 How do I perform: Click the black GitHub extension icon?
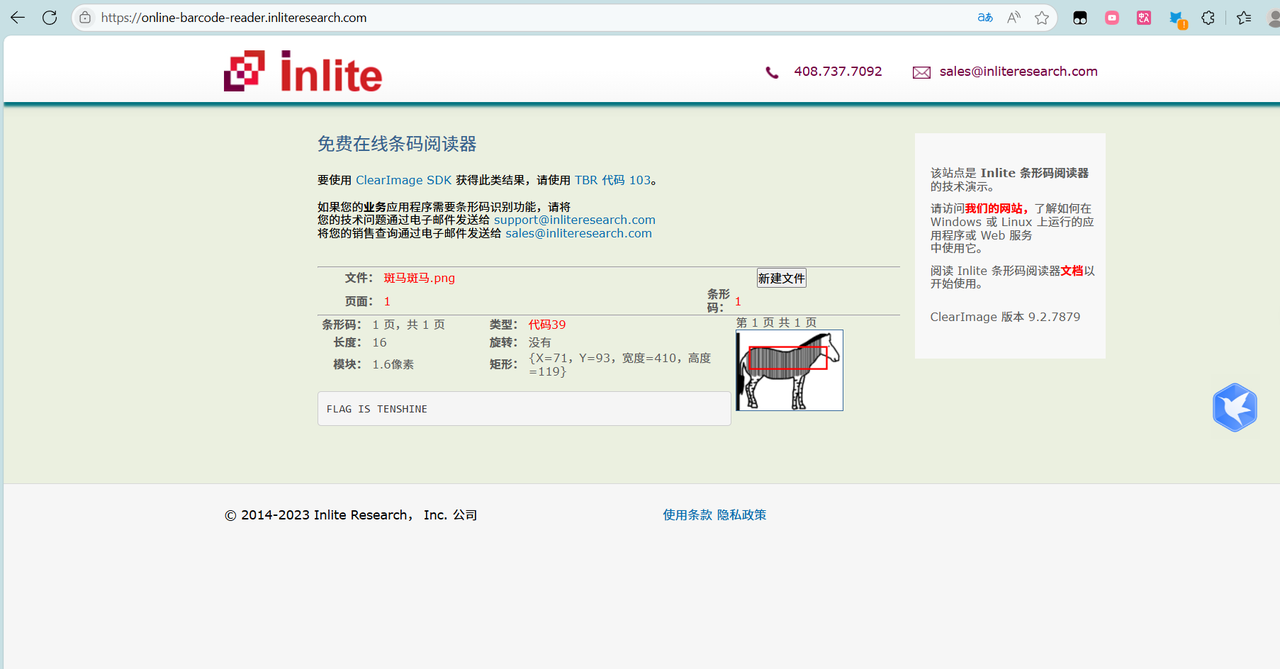pos(1080,17)
